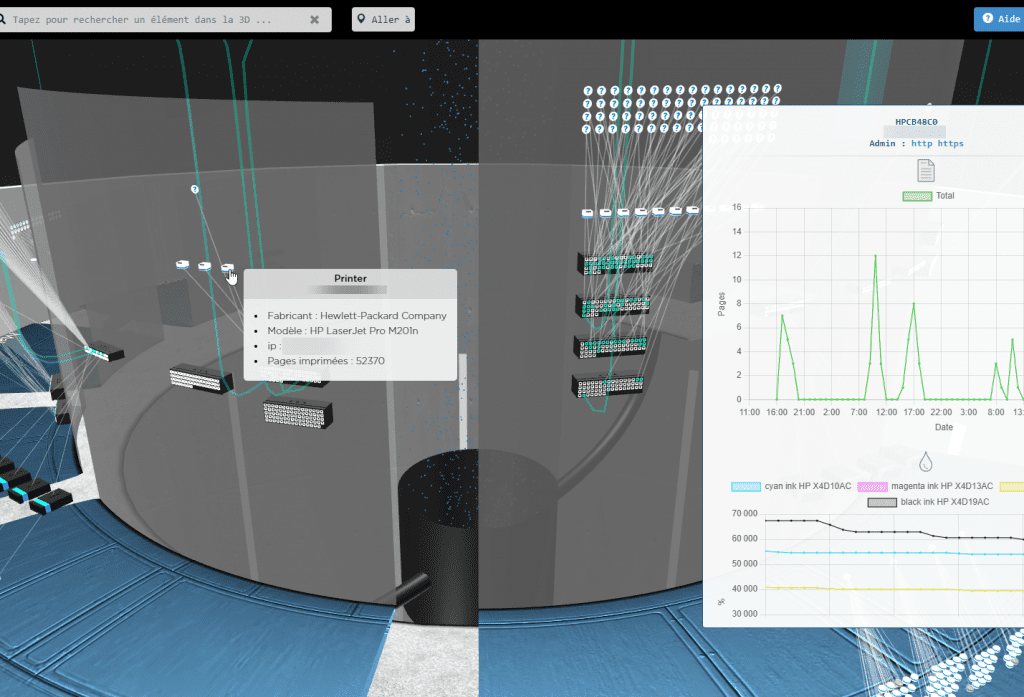Focus the 3D element search input field
This screenshot has width=1024, height=697.
160,18
